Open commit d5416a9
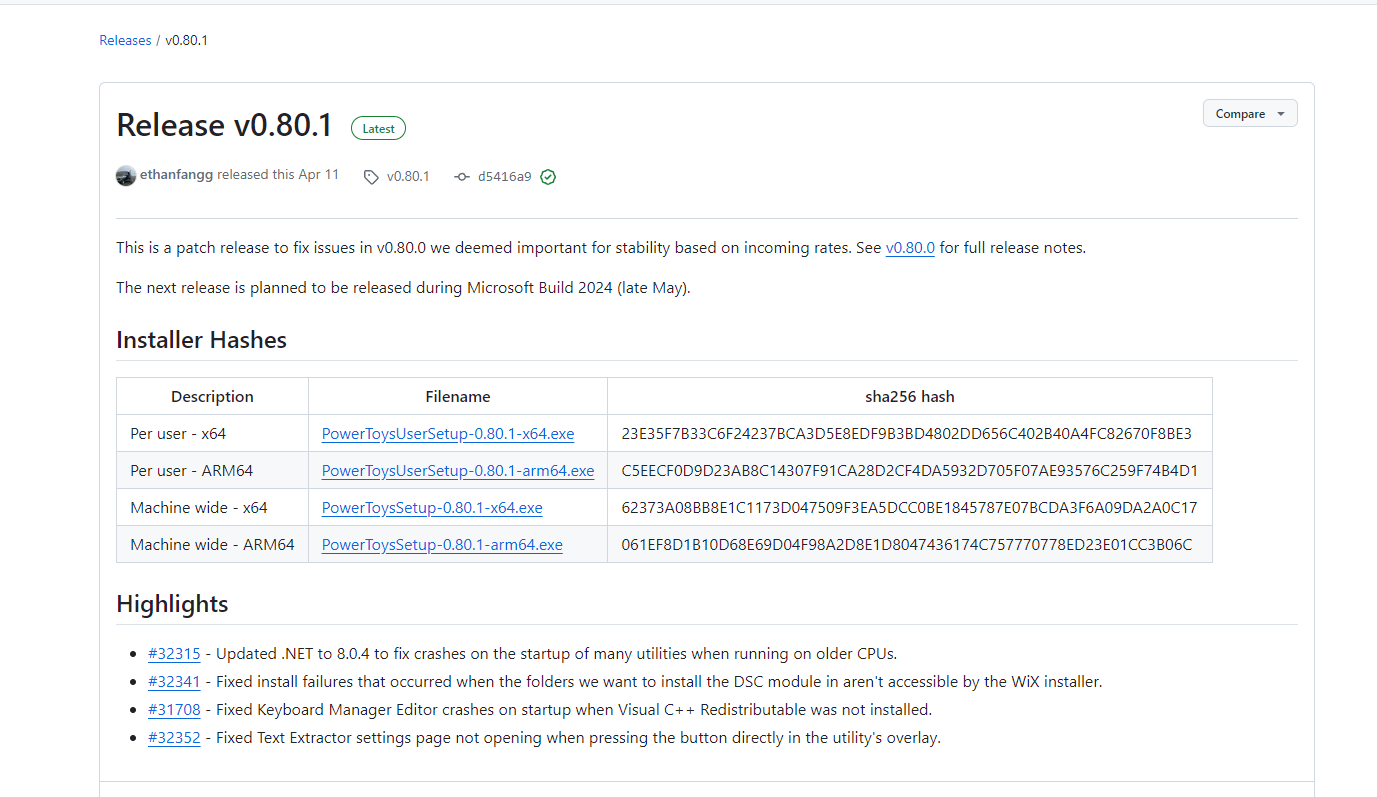Viewport: 1377px width, 797px height. point(504,177)
